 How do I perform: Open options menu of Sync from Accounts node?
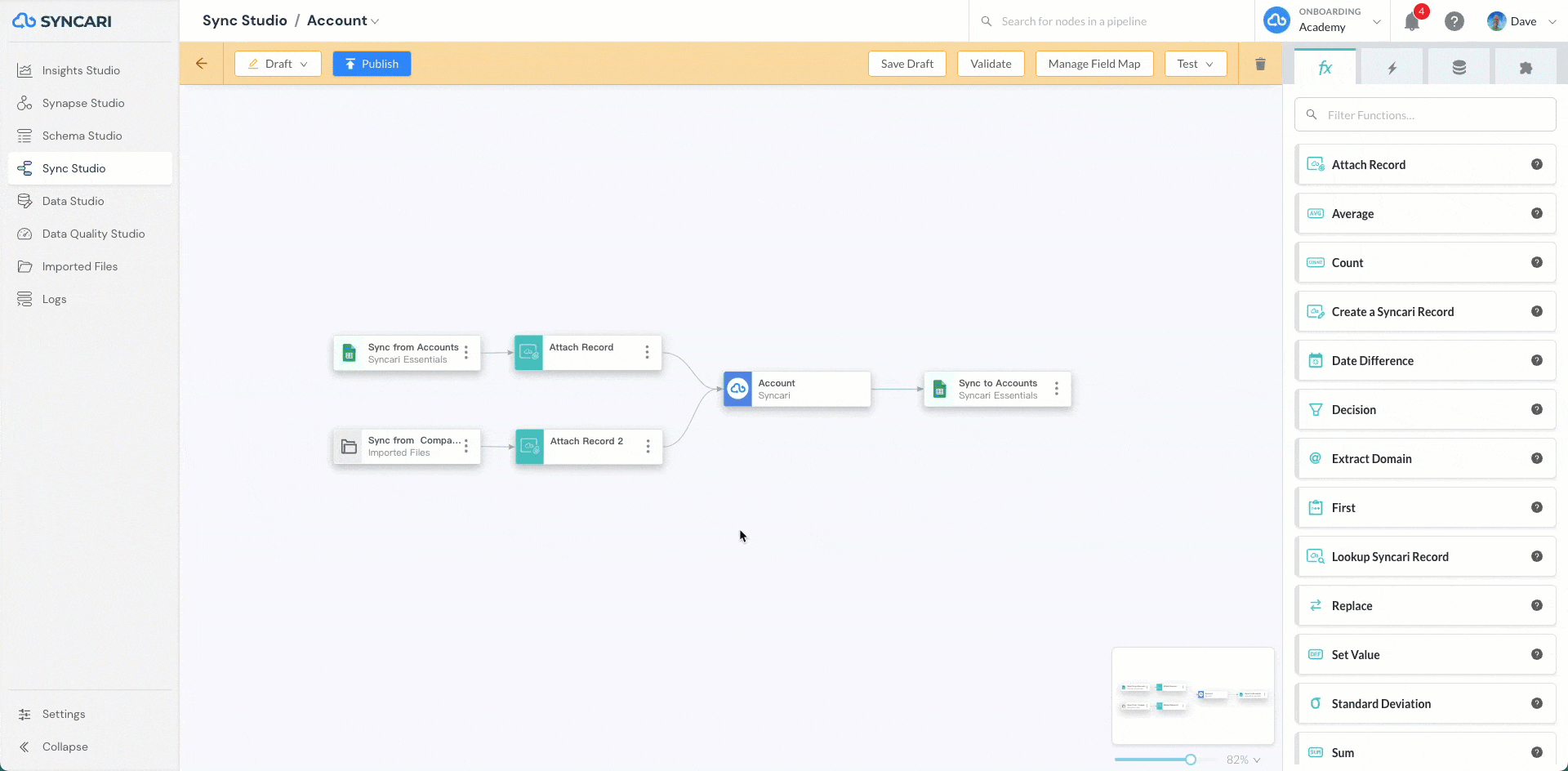tap(466, 352)
